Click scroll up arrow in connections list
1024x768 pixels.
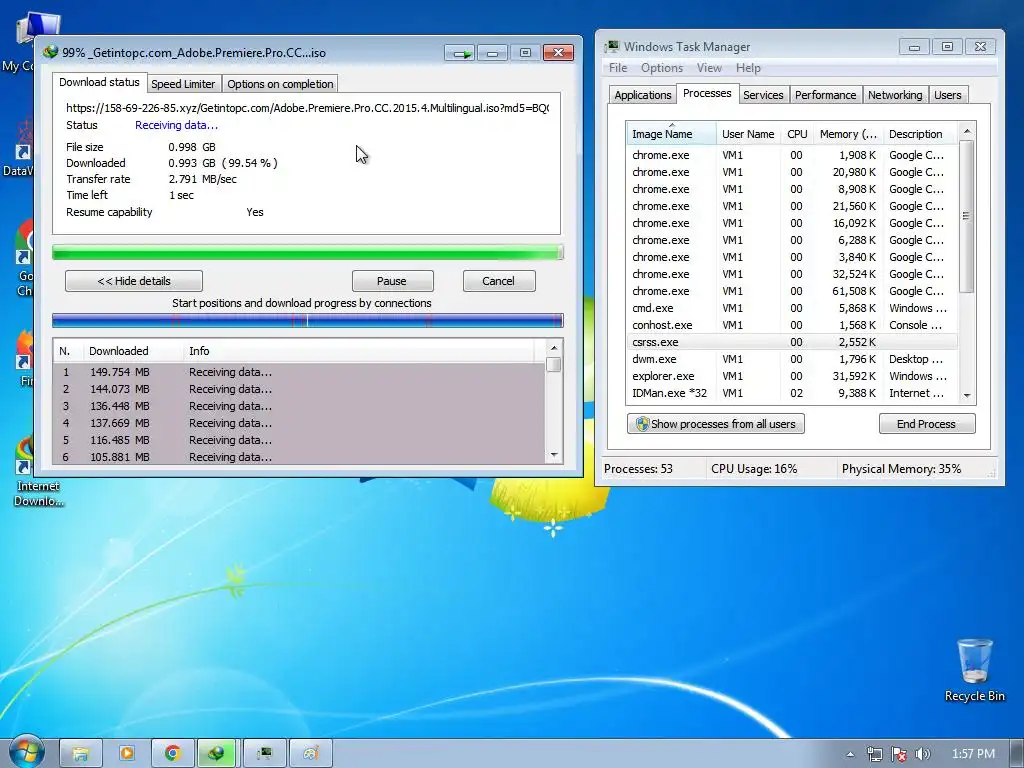[x=554, y=348]
